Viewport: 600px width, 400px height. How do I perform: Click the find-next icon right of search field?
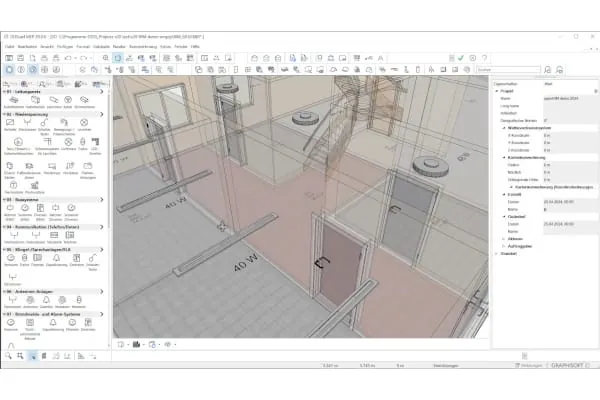point(548,70)
